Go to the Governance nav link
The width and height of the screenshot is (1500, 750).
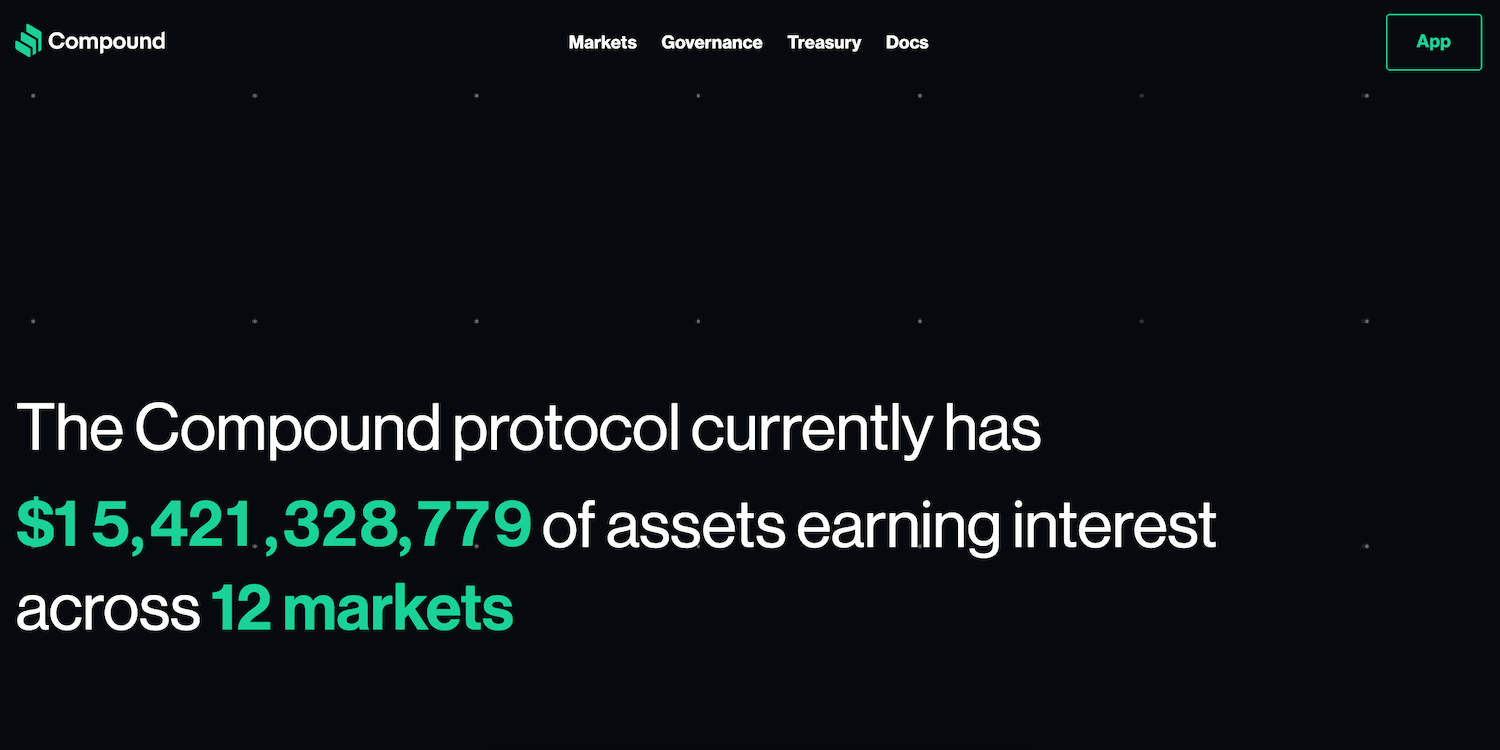[711, 42]
